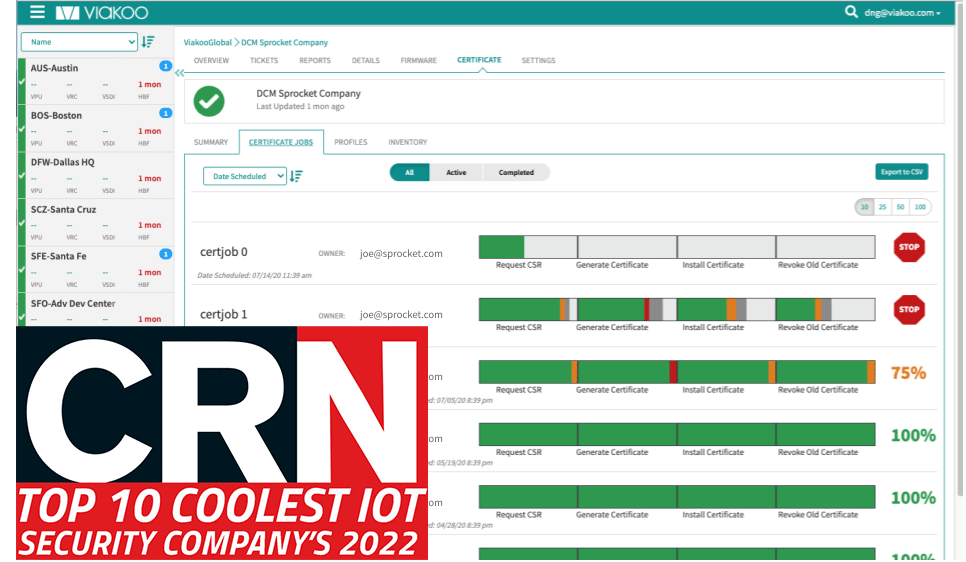Stop certjob 0
The width and height of the screenshot is (966, 562).
click(909, 247)
